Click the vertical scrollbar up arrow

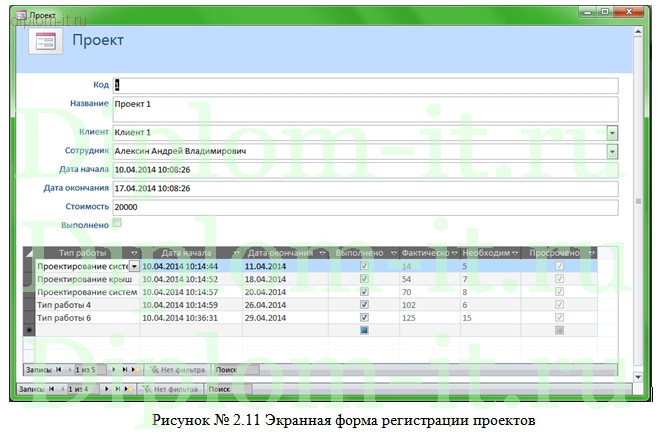pyautogui.click(x=638, y=32)
